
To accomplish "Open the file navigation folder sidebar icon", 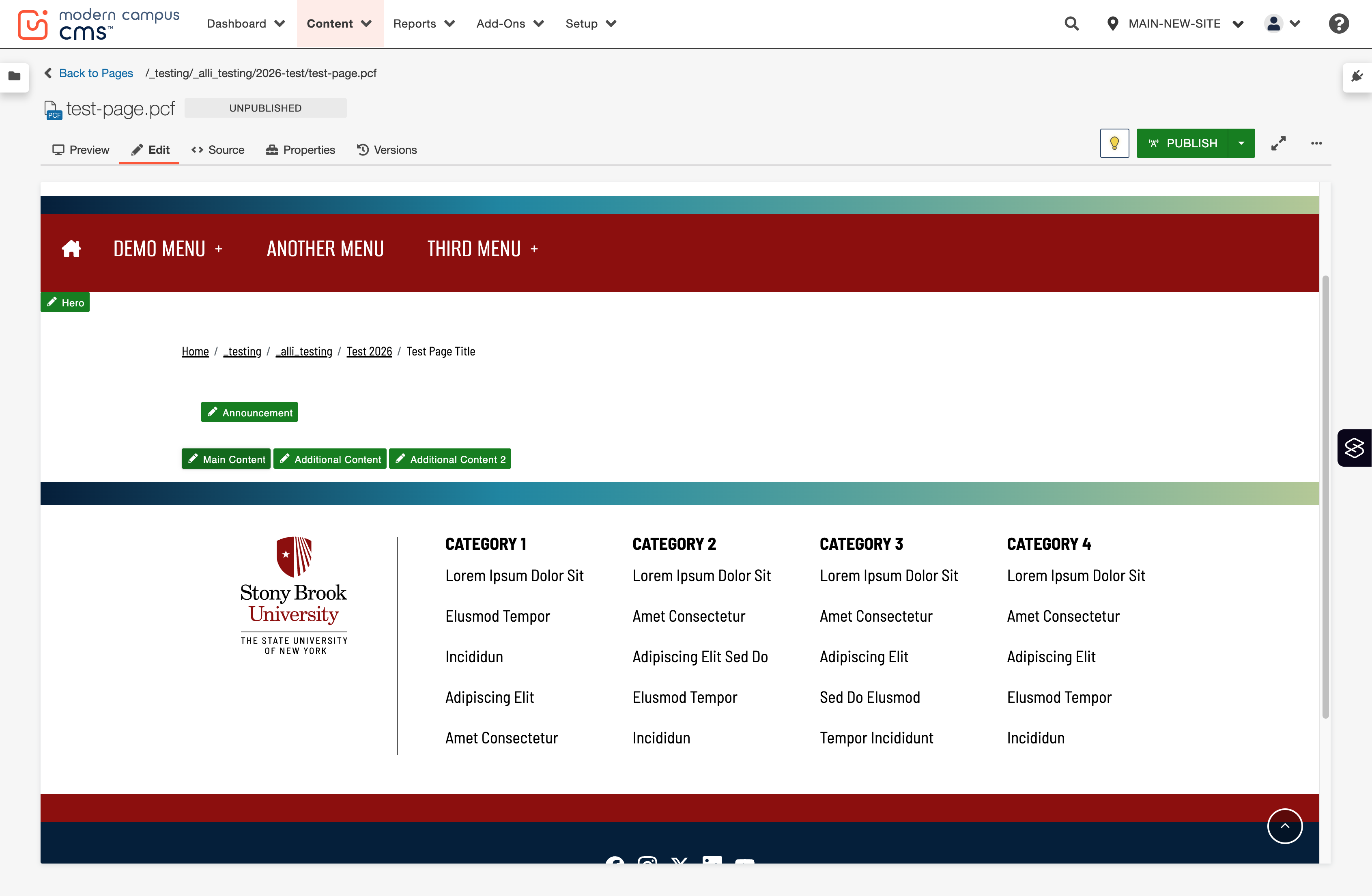I will click(x=15, y=76).
